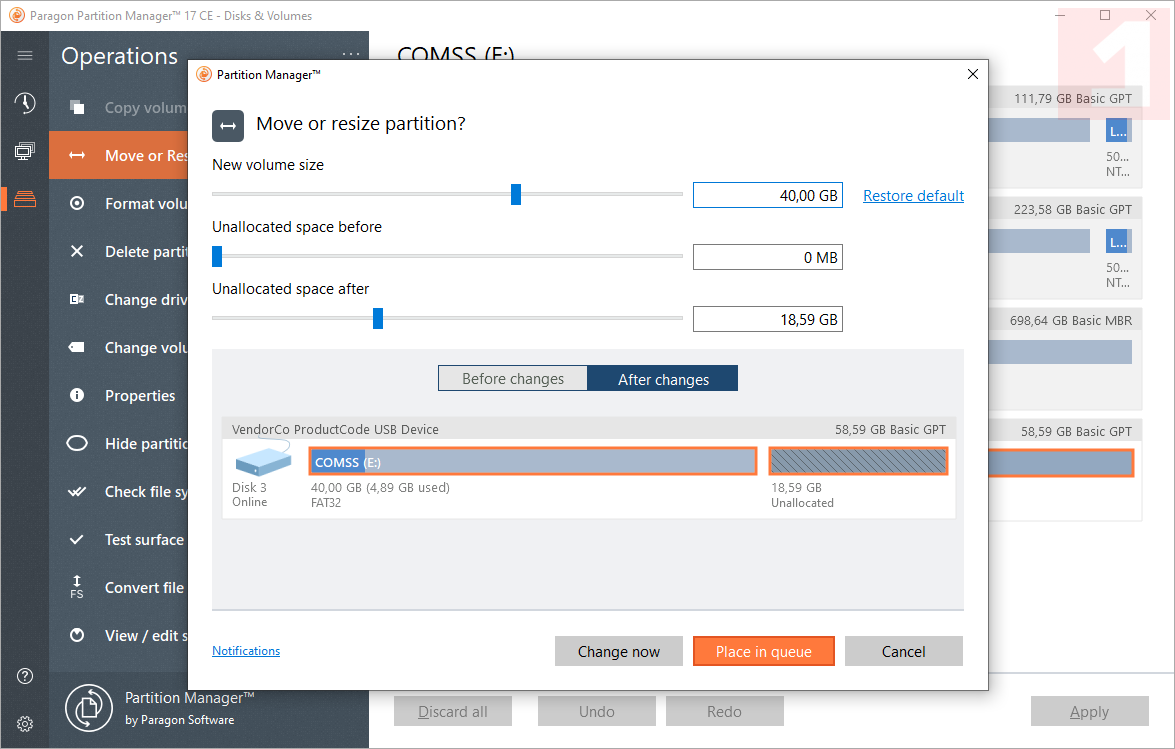Screen dimensions: 1175x749
Task: Select the 111,79 GB disk's L... partition
Action: click(x=1118, y=131)
